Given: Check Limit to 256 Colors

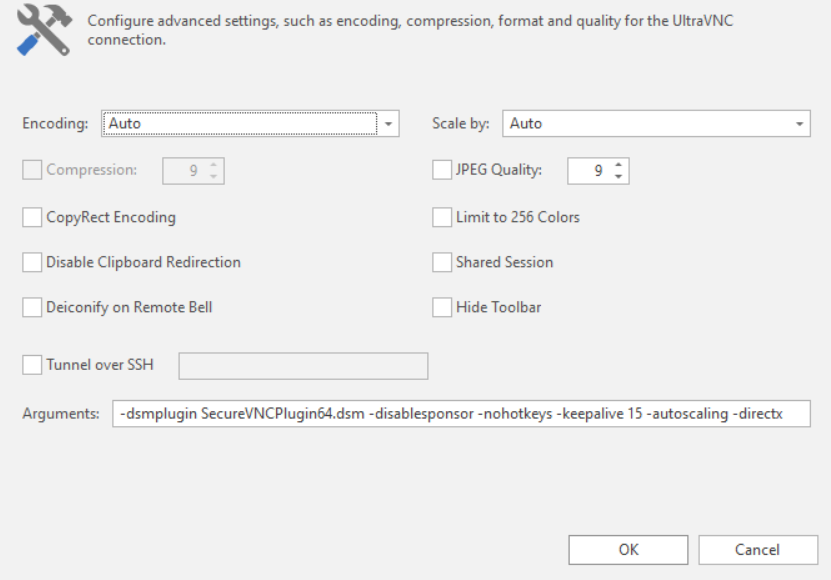Looking at the screenshot, I should pos(442,217).
